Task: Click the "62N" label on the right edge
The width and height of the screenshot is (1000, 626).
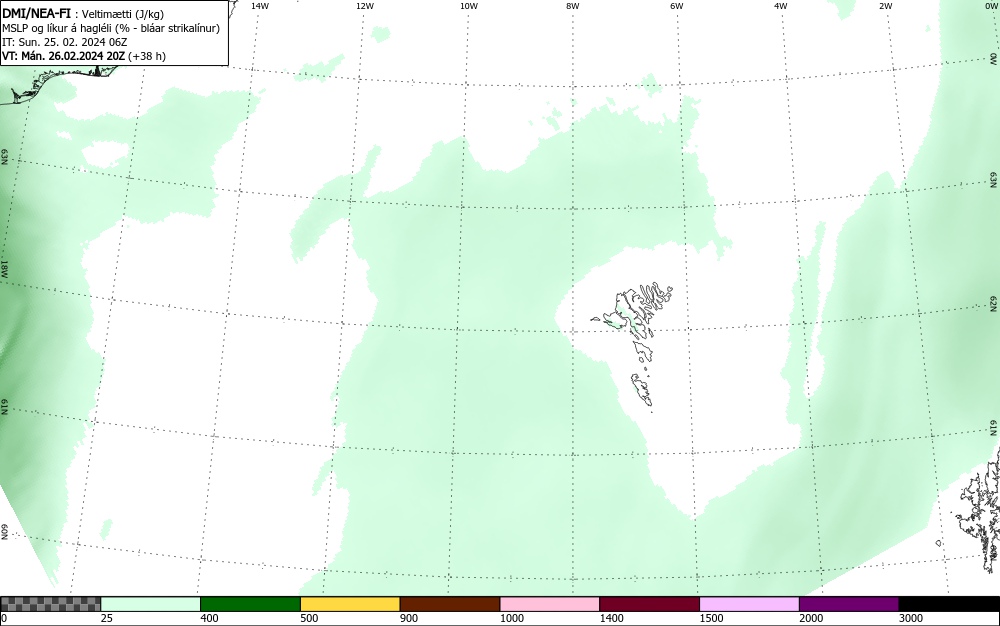Action: click(994, 303)
